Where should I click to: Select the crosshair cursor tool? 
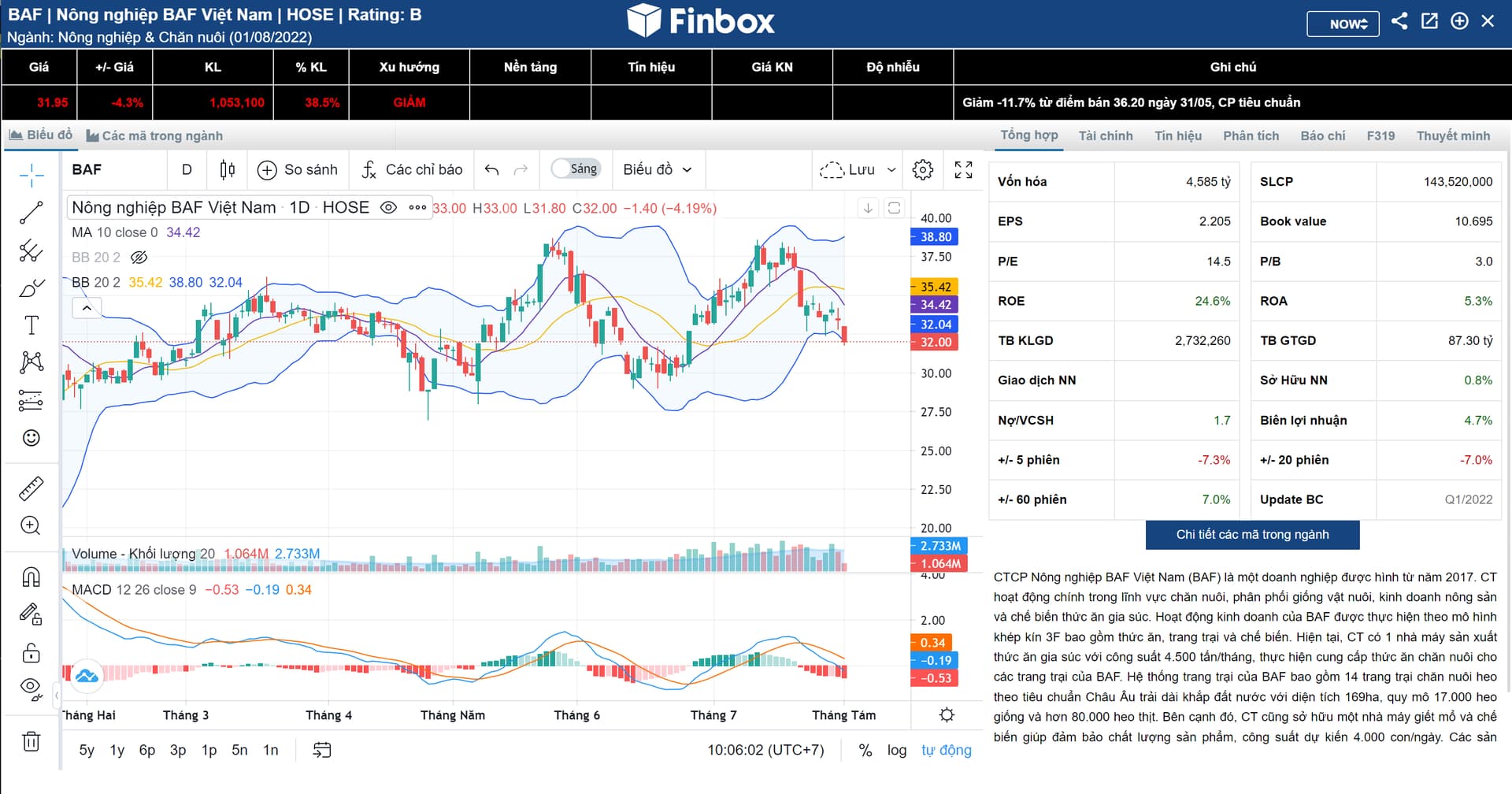(x=31, y=175)
